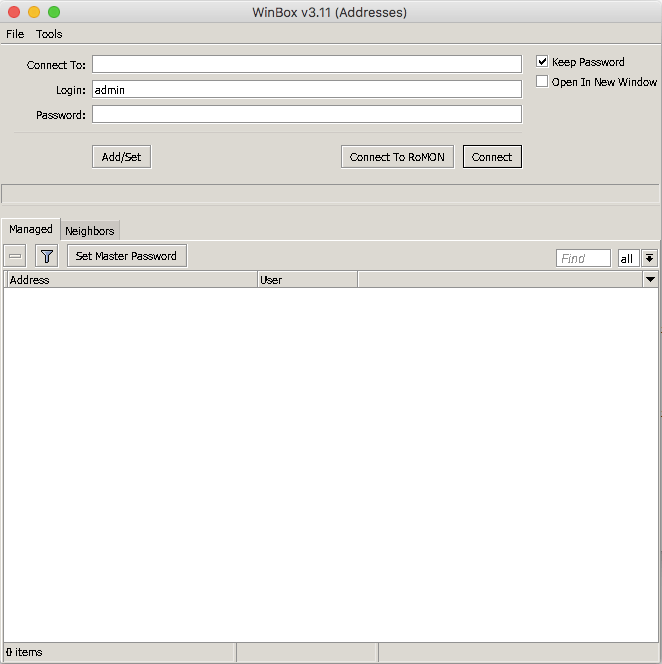Open the filter funnel icon
The height and width of the screenshot is (664, 662).
pyautogui.click(x=47, y=256)
